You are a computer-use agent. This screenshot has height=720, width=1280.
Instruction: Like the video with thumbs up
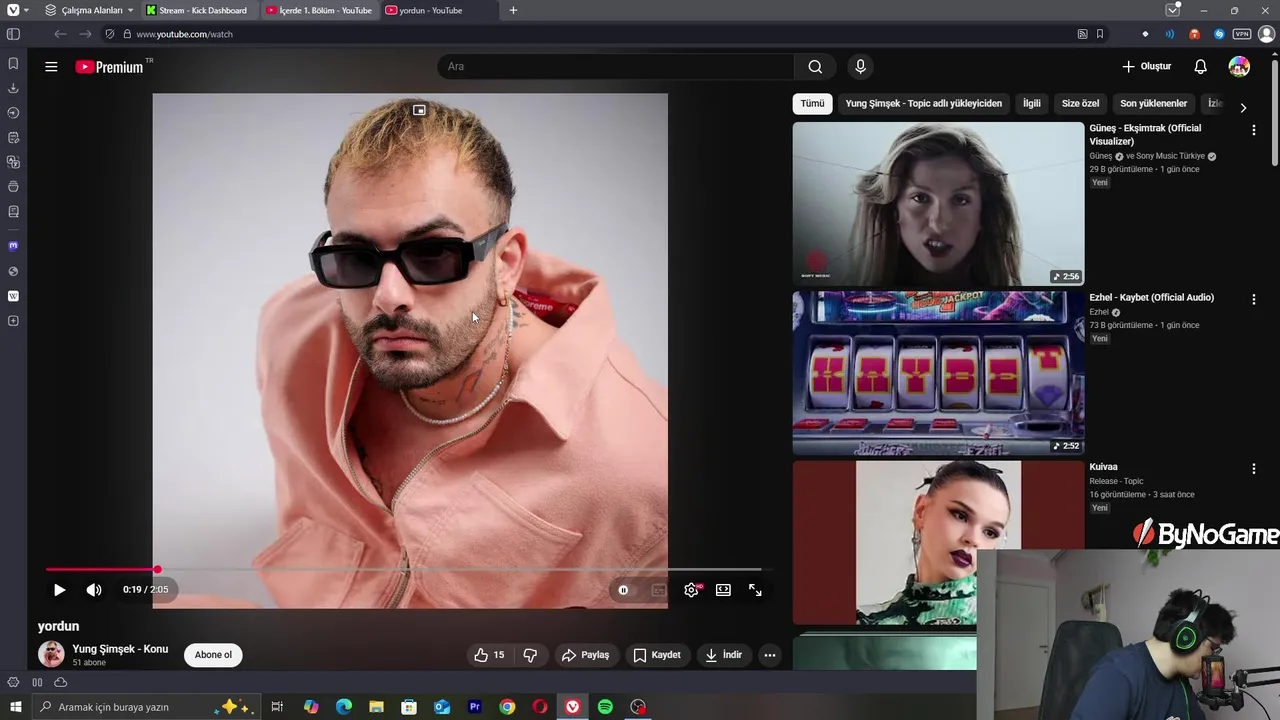coord(489,655)
